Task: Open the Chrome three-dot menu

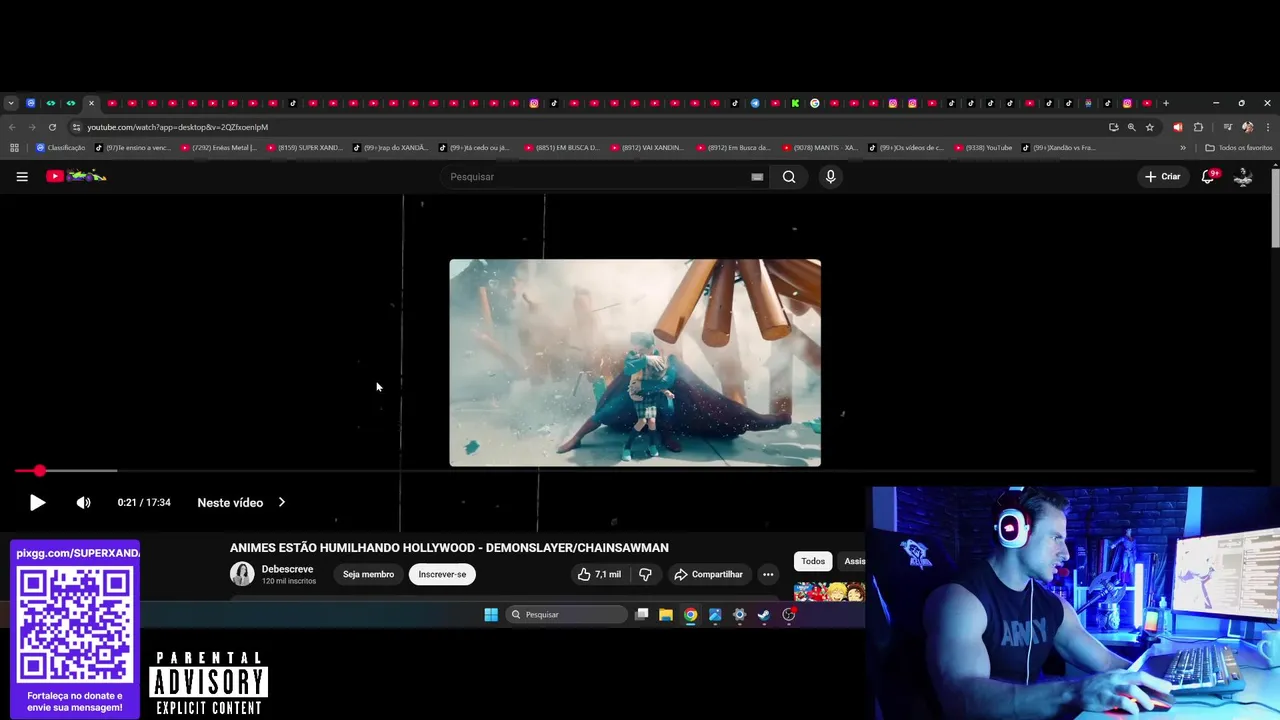Action: click(1268, 127)
